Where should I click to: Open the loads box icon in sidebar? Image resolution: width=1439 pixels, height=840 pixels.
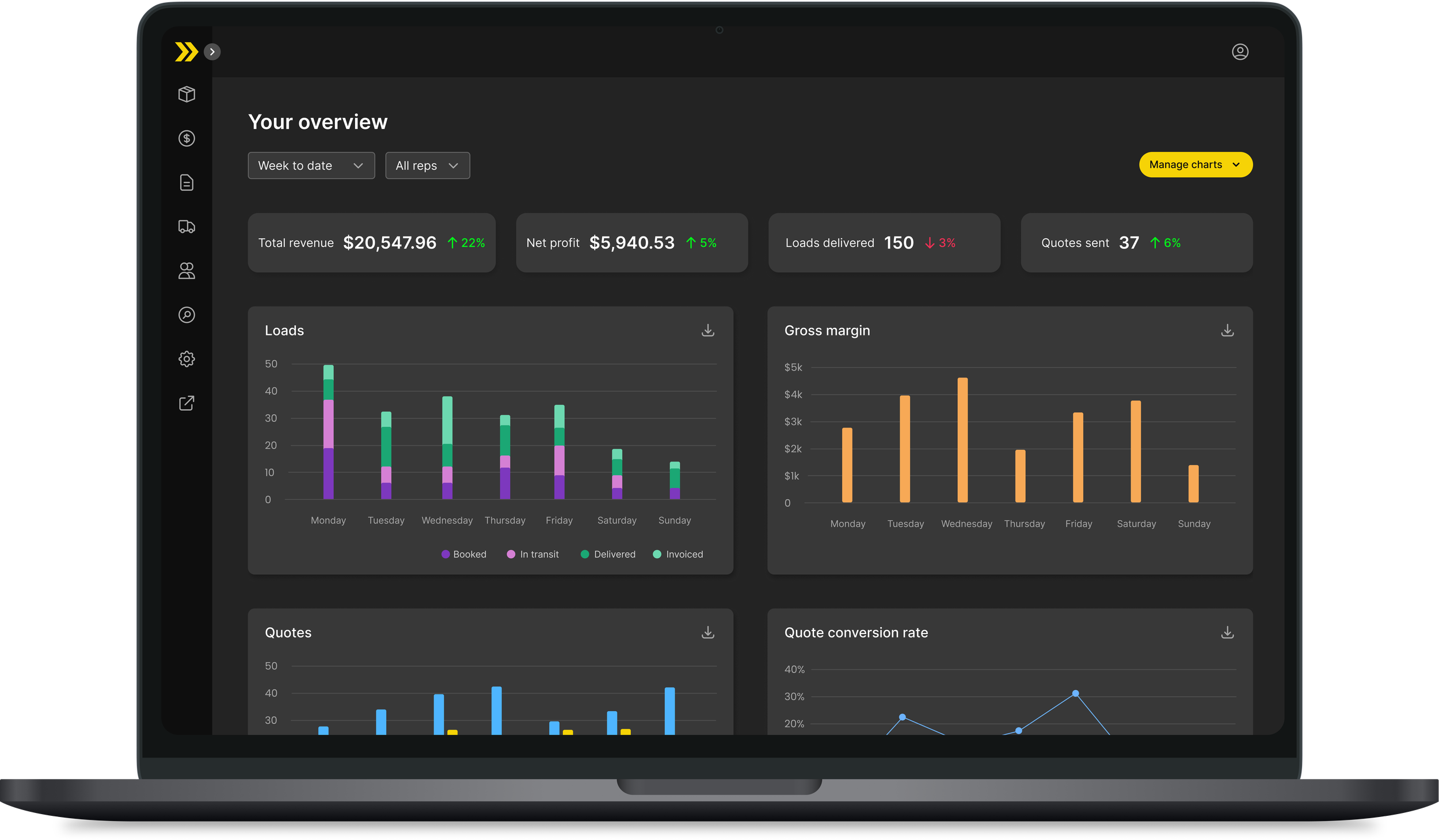click(x=186, y=94)
